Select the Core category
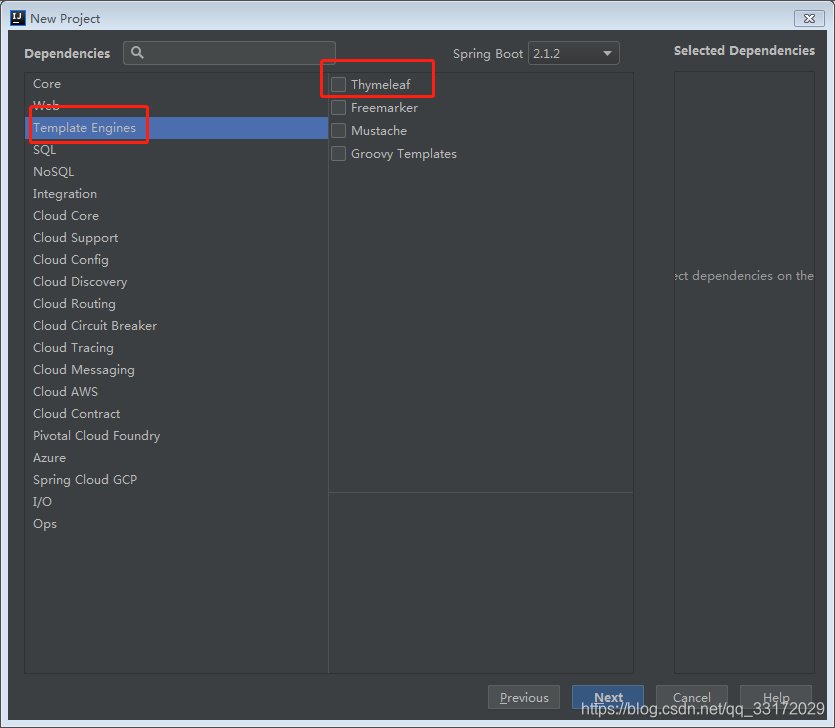This screenshot has width=835, height=728. (176, 84)
